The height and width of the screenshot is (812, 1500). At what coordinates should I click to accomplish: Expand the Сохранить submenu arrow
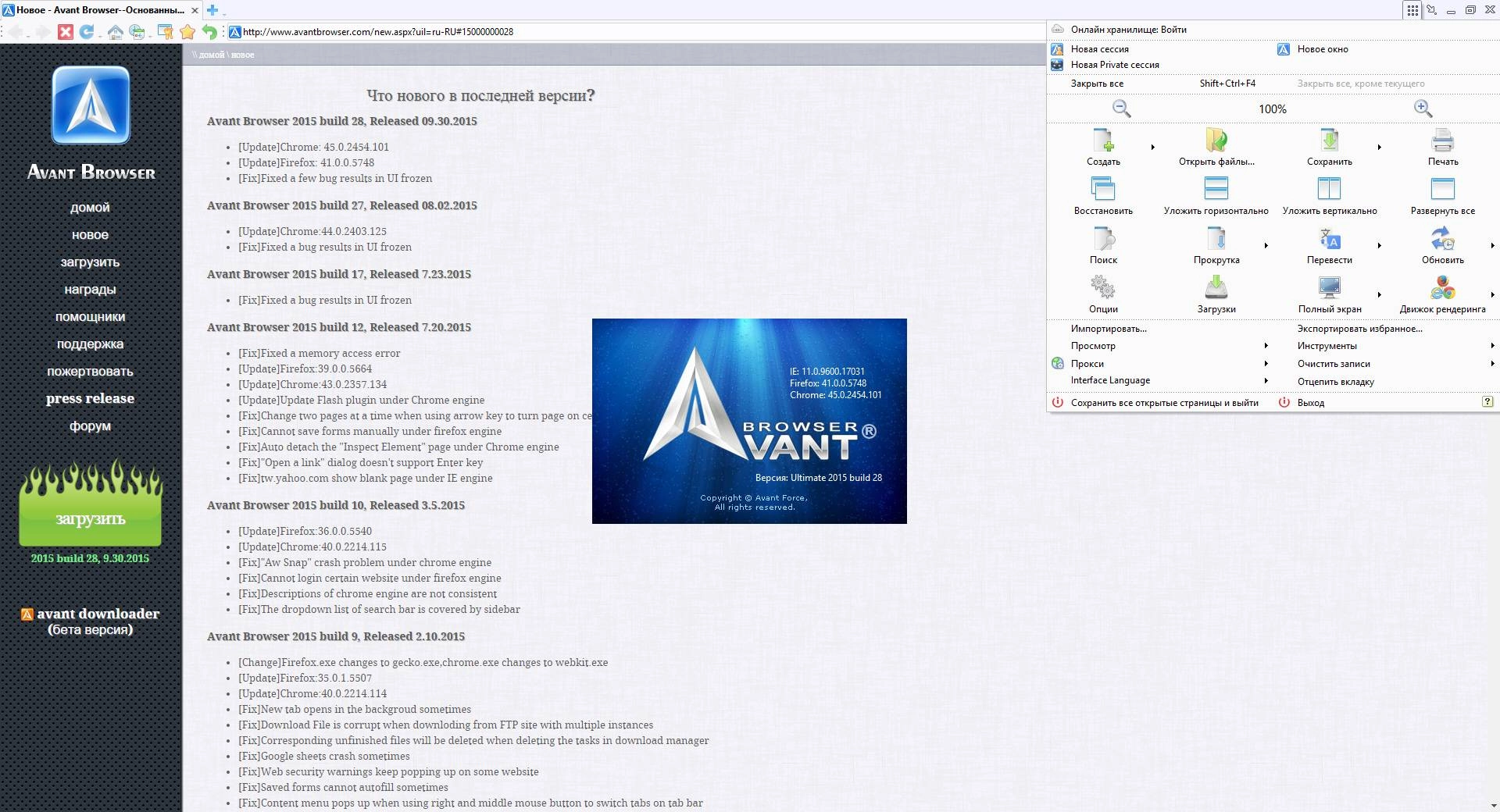[1379, 147]
